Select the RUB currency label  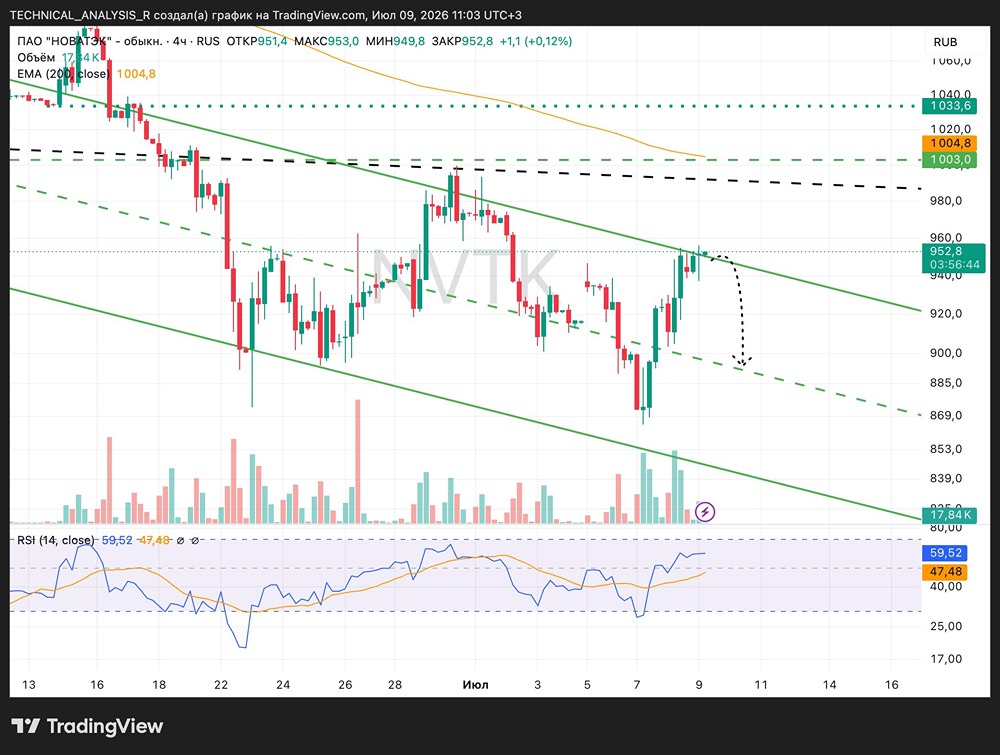[x=945, y=42]
